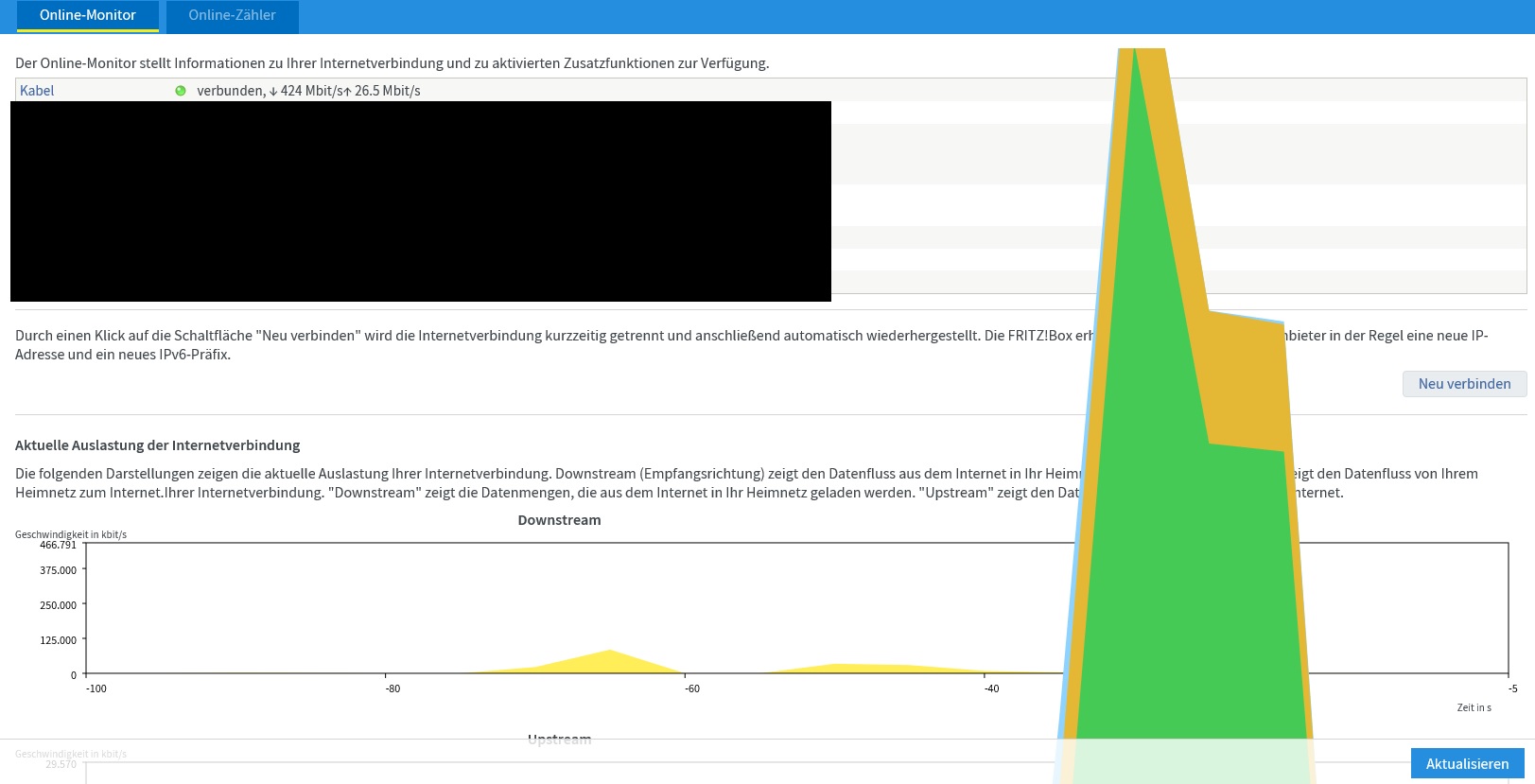Click the 'Geschwindigkeit in kbit/s' Downstream axis label

coord(71,534)
